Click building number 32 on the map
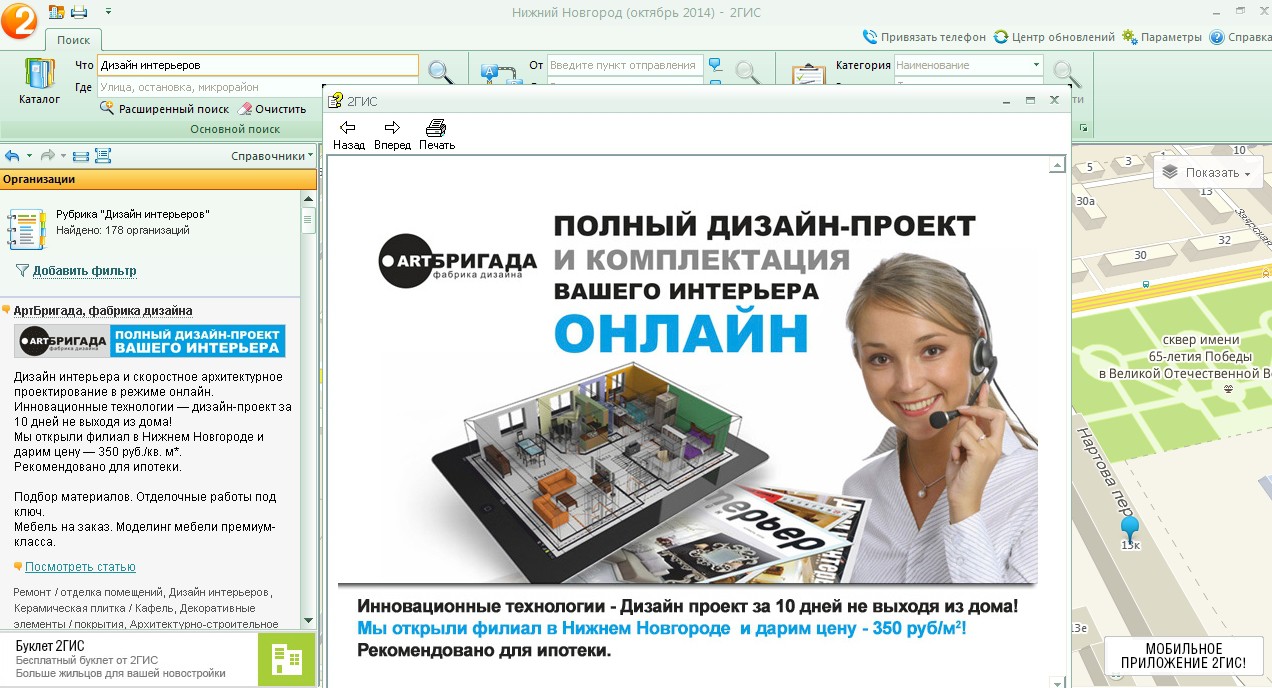Viewport: 1272px width, 688px height. coord(1225,240)
